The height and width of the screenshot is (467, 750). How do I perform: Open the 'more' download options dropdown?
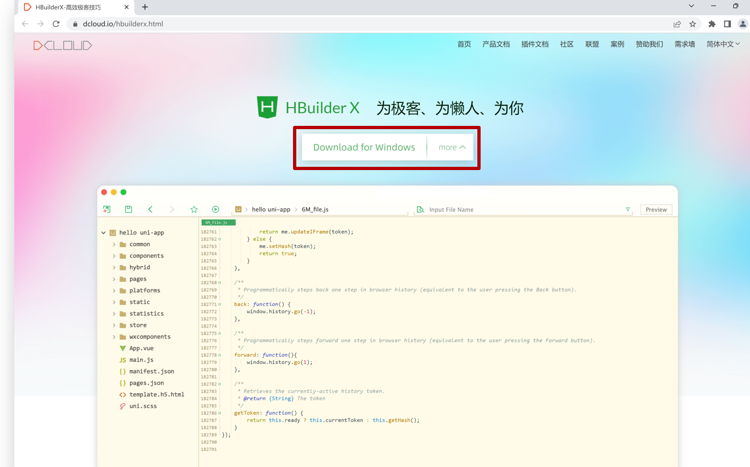pyautogui.click(x=452, y=147)
